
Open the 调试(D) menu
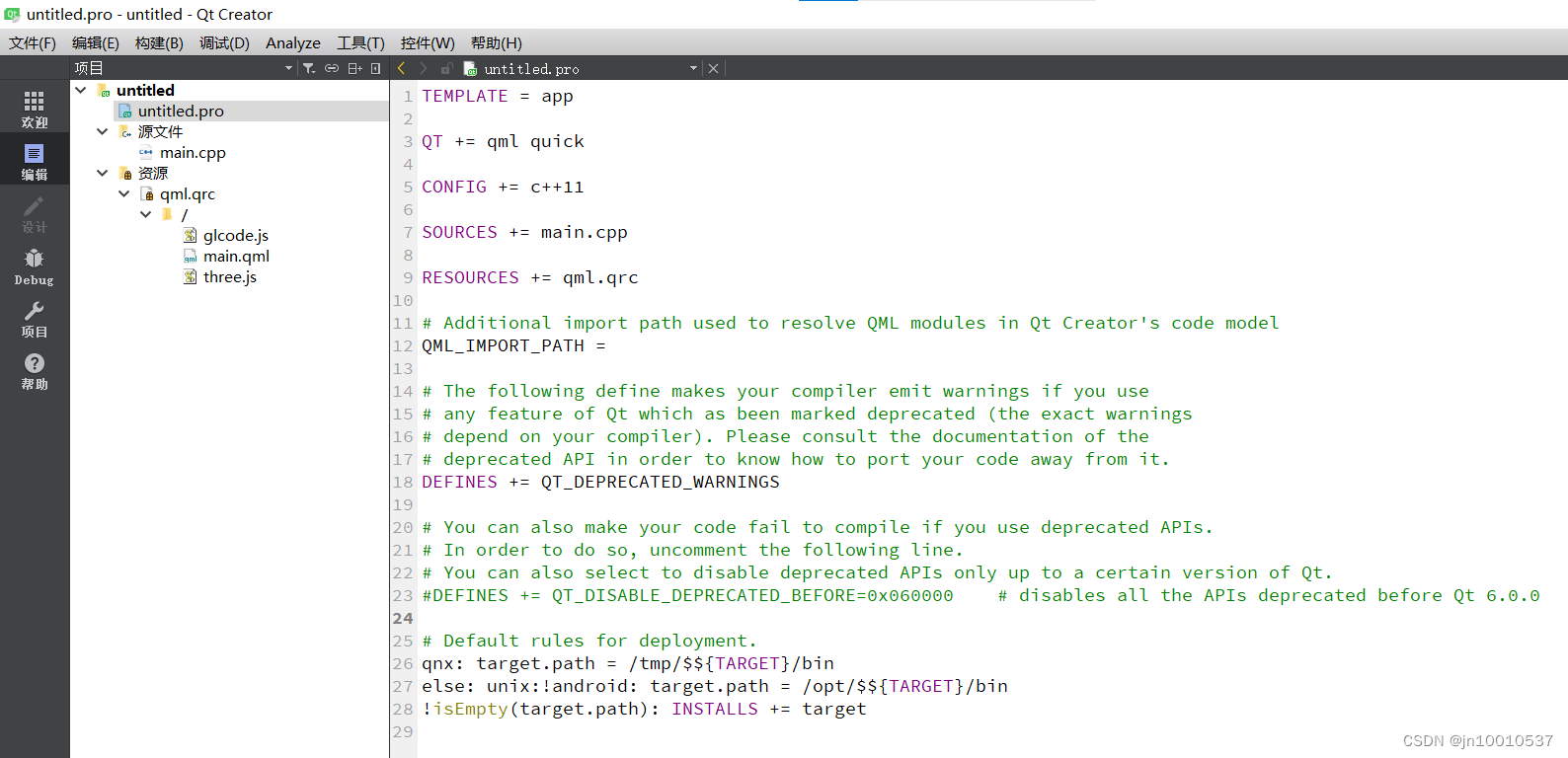click(224, 42)
